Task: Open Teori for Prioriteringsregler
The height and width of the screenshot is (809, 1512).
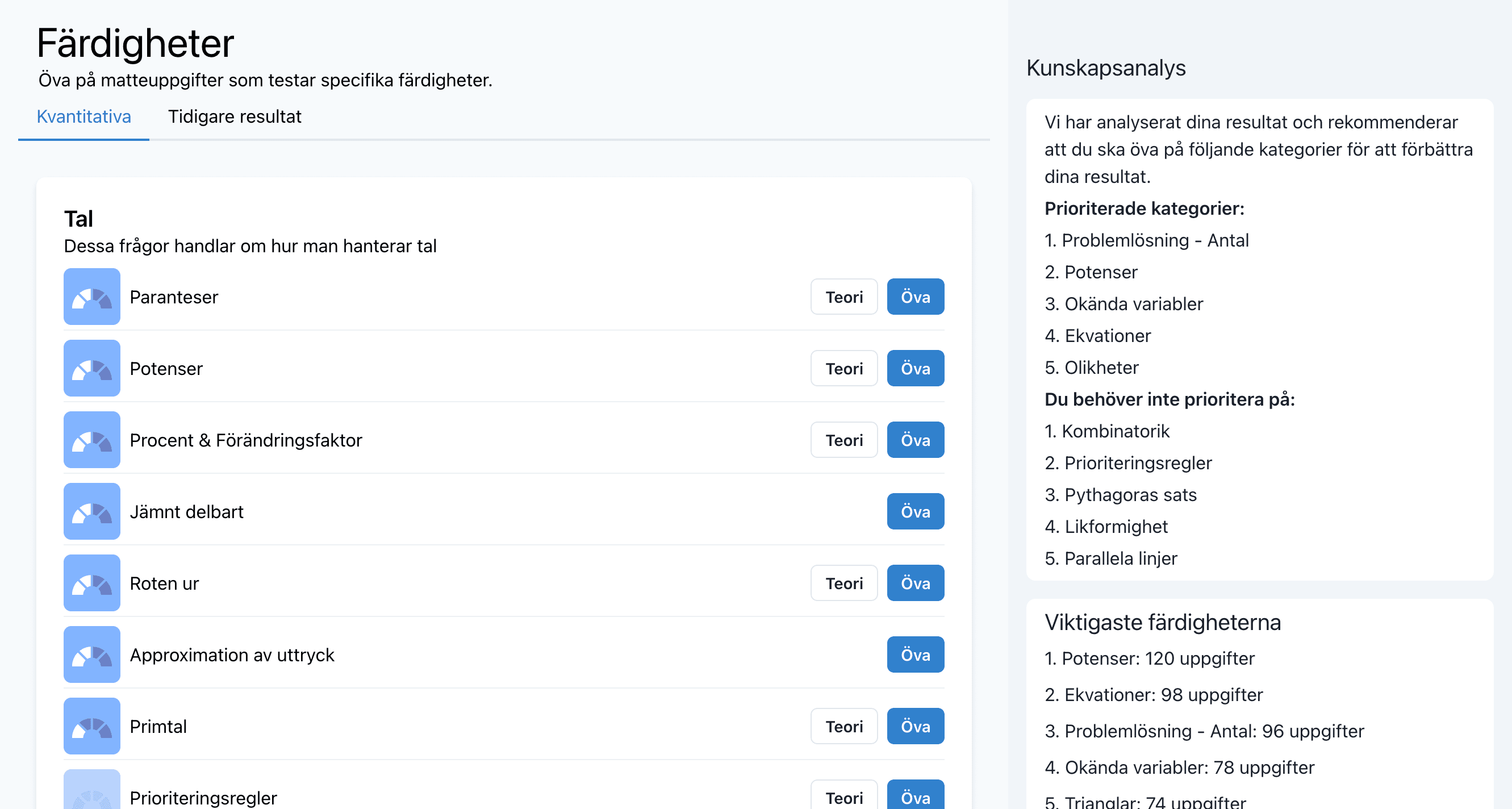Action: pyautogui.click(x=843, y=797)
